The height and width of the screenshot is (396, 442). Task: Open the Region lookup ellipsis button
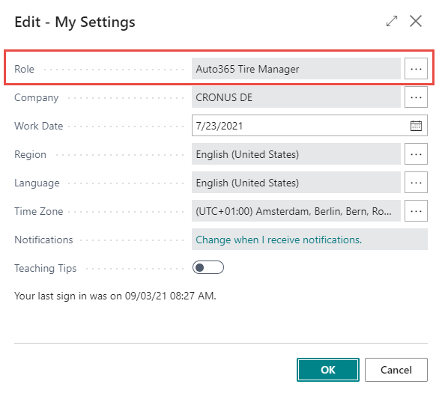(x=416, y=154)
